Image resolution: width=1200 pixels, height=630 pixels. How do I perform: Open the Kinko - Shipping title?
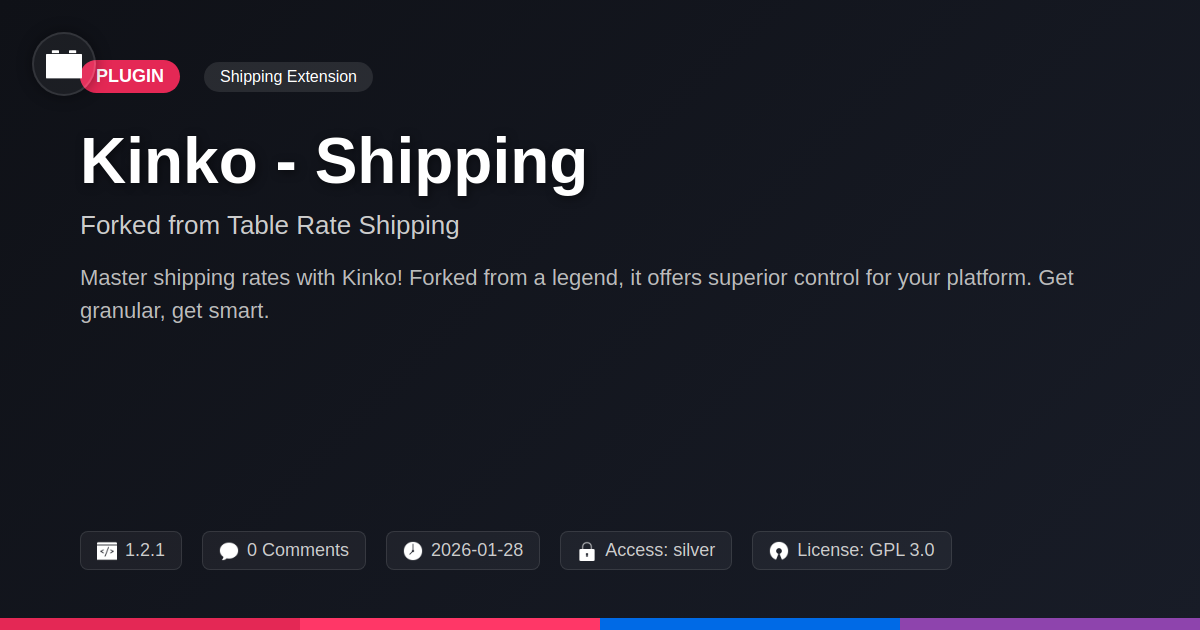(x=334, y=161)
